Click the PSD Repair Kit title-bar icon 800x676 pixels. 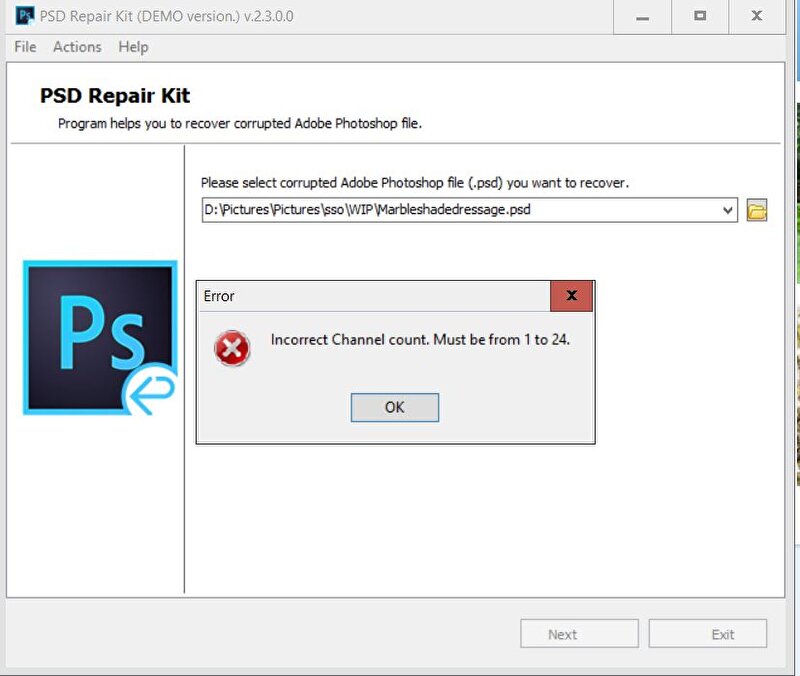coord(24,16)
